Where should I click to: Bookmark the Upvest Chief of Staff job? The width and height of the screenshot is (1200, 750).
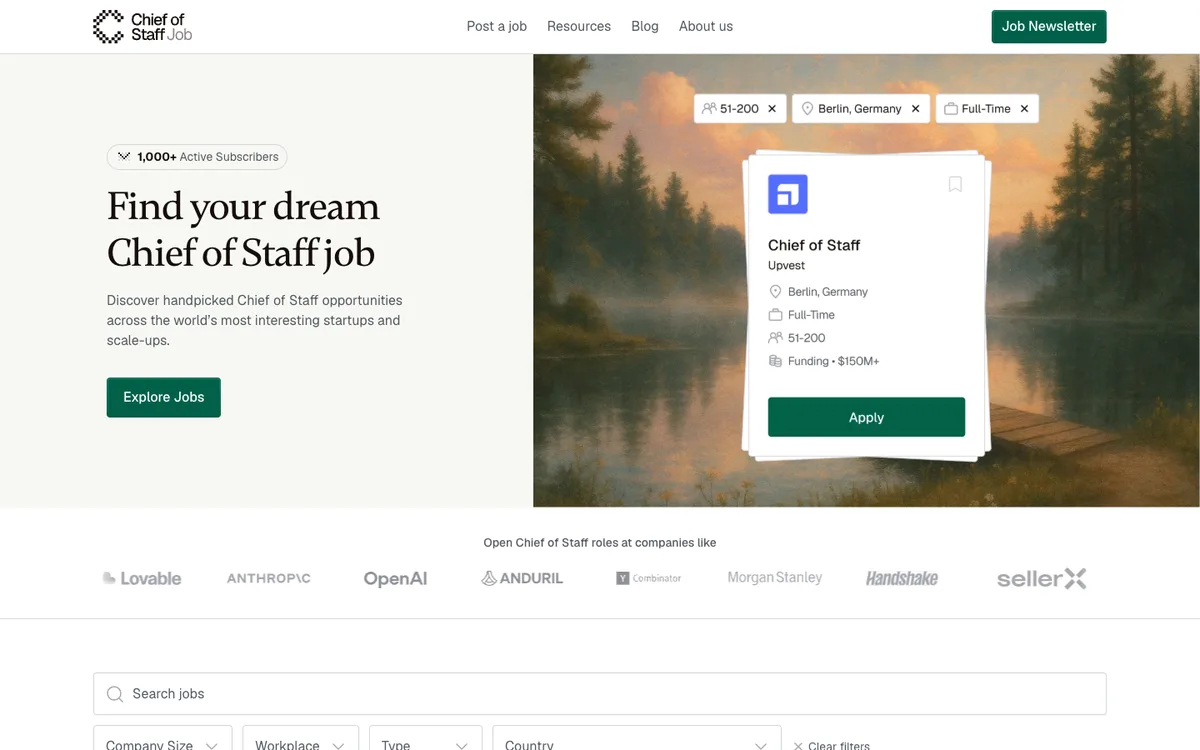pyautogui.click(x=955, y=184)
